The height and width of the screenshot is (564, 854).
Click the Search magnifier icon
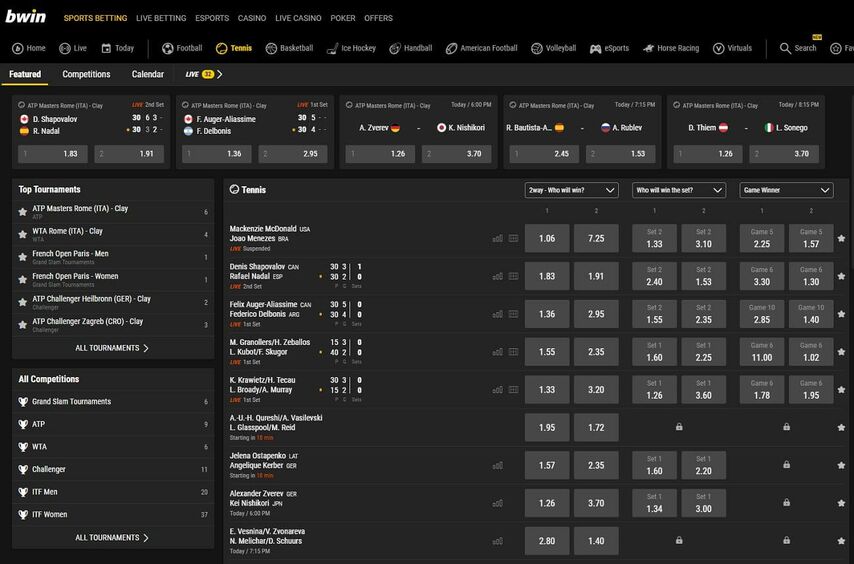[x=785, y=48]
